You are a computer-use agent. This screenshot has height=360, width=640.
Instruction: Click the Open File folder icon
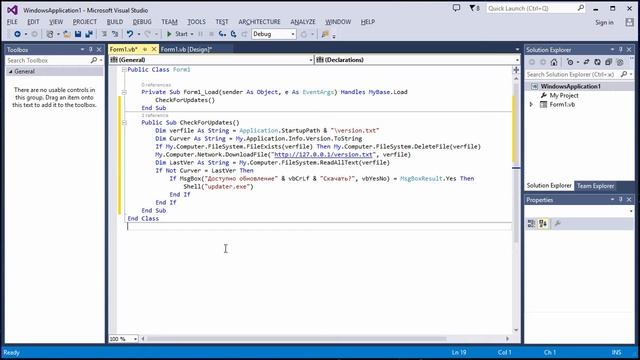coord(67,34)
